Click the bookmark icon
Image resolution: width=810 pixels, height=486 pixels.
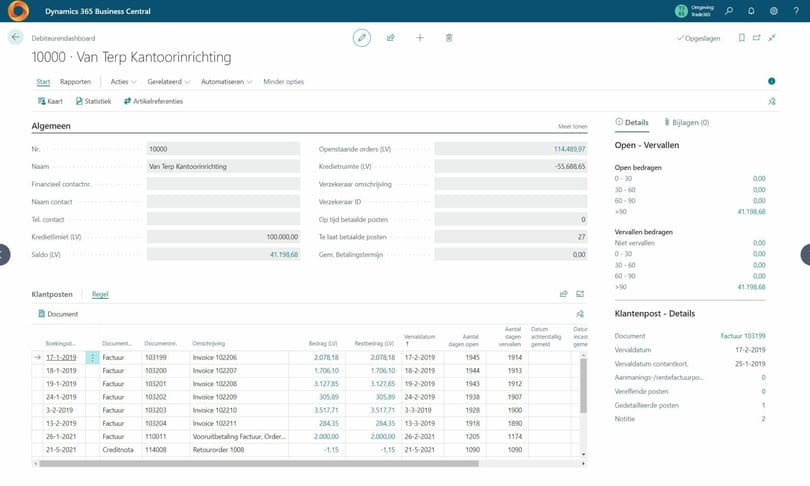741,38
